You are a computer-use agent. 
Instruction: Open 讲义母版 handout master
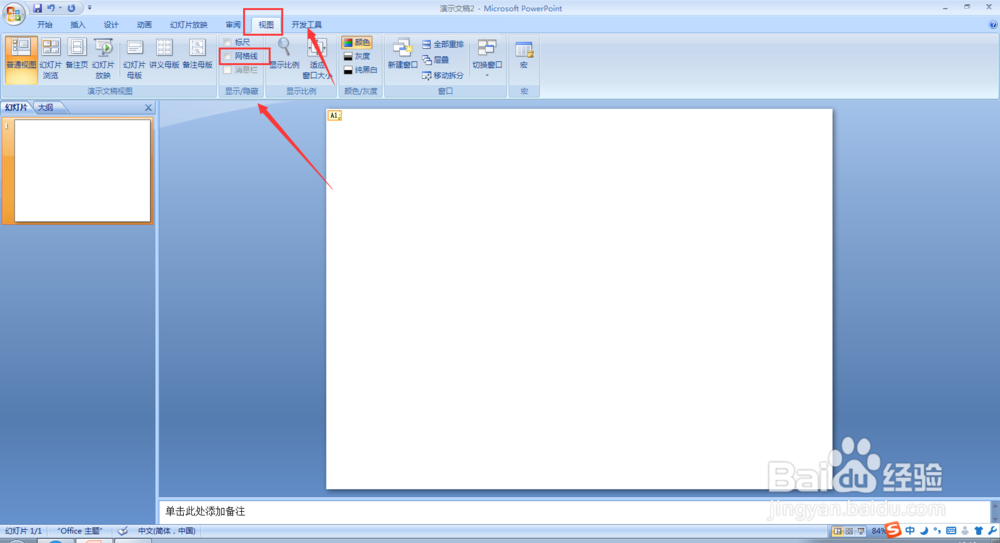coord(165,54)
